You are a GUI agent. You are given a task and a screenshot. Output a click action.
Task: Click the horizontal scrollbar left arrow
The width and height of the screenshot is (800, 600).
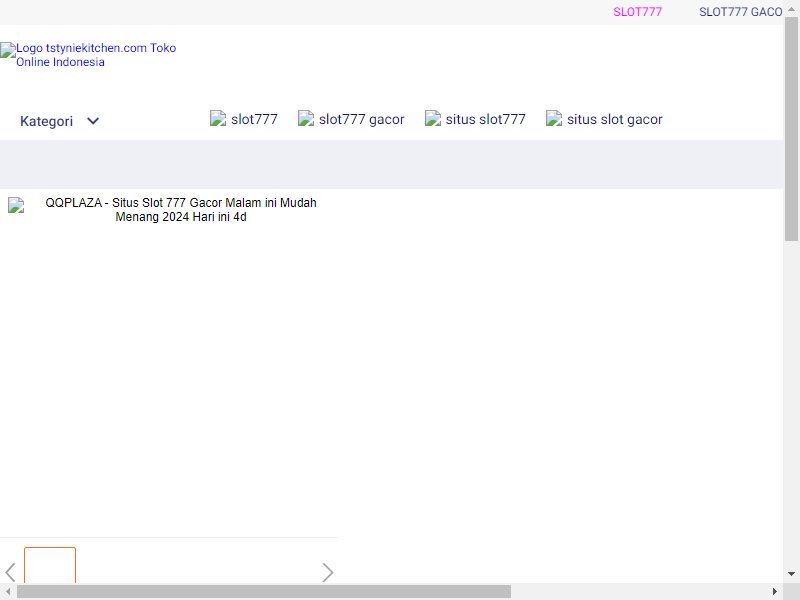tap(8, 591)
